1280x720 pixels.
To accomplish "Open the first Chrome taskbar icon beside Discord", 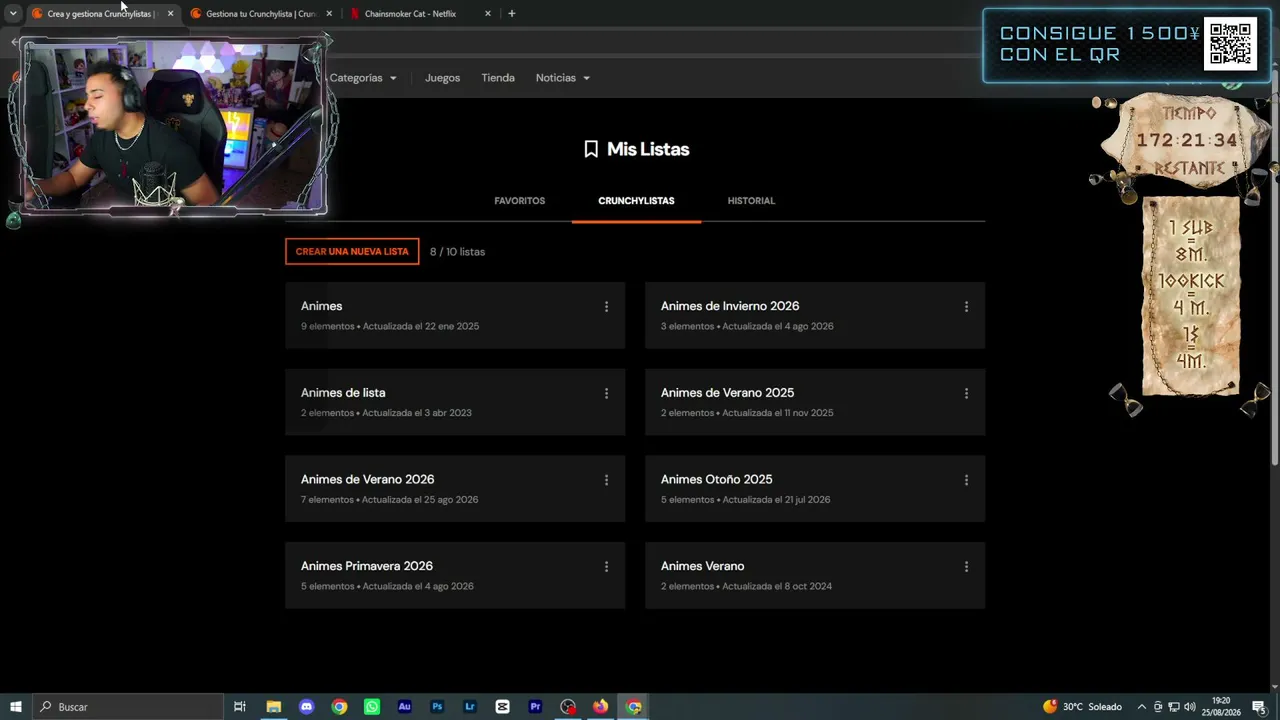I will click(339, 707).
